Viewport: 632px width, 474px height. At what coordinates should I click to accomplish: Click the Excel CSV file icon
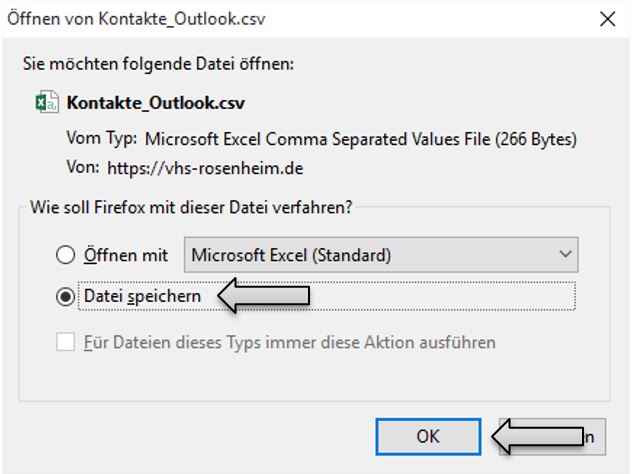45,102
